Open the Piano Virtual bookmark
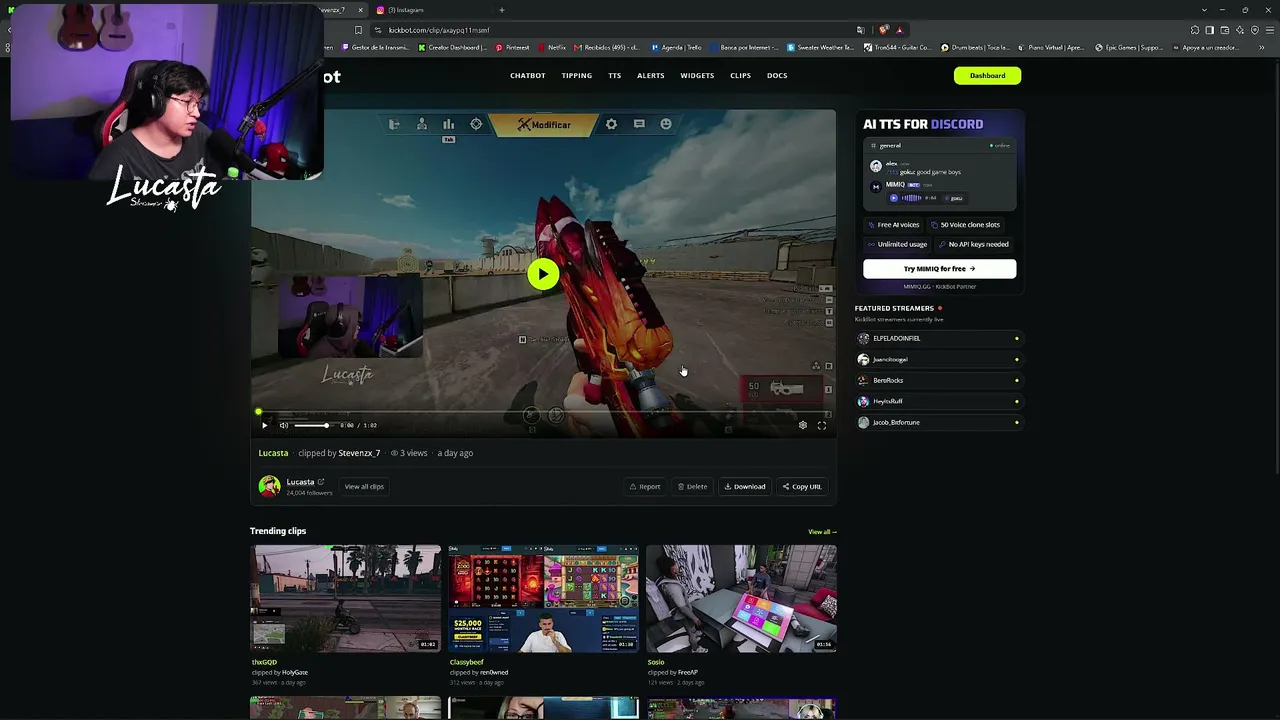 coord(1052,47)
